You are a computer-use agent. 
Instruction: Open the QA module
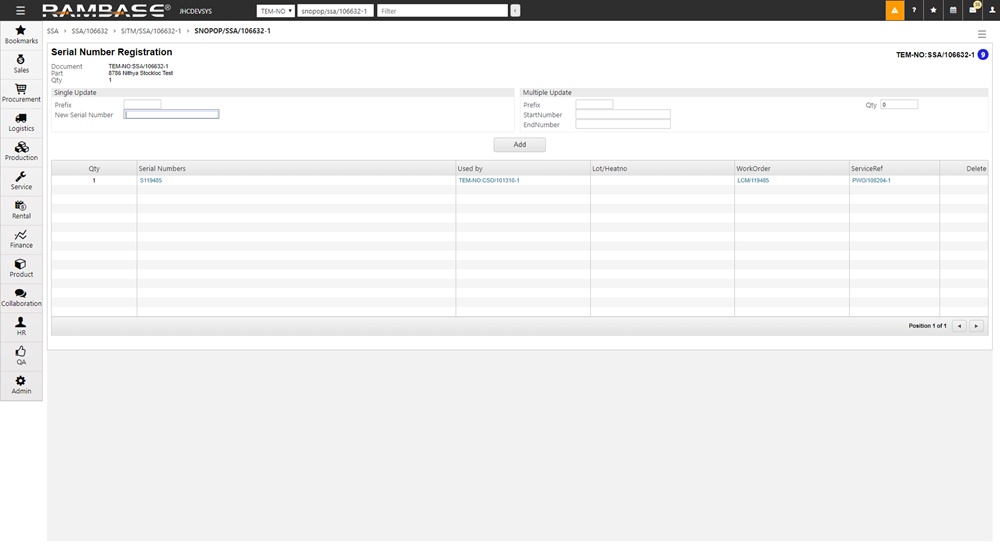pos(21,356)
